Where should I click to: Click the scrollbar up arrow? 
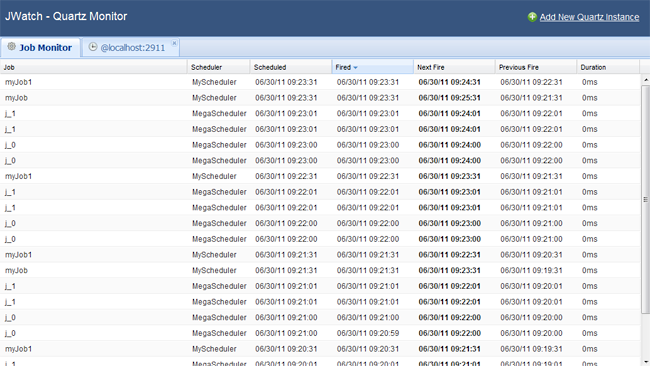click(x=645, y=80)
